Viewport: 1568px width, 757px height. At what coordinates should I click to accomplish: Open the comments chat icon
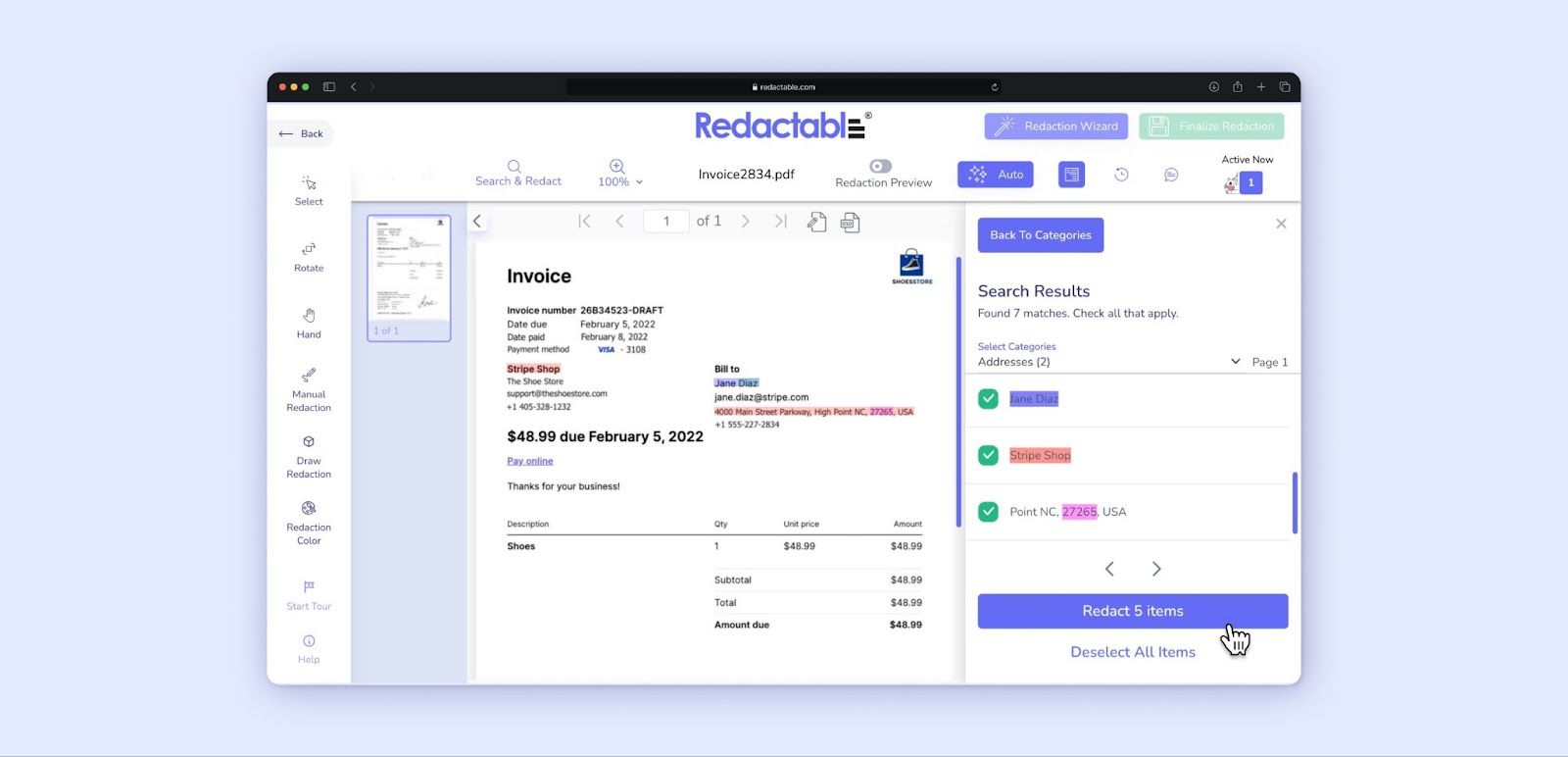pos(1171,175)
